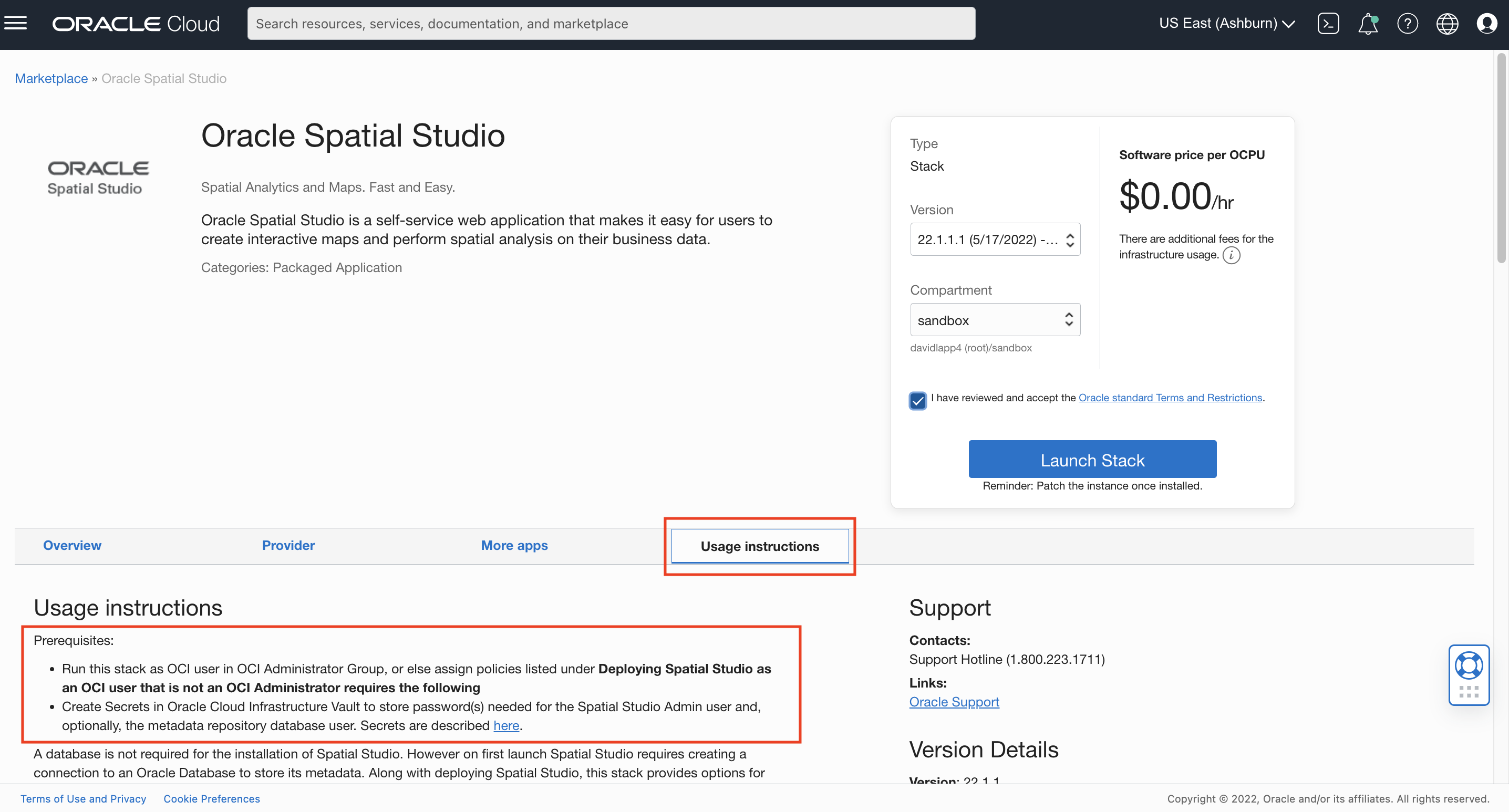Open the notifications bell
1509x812 pixels.
[x=1367, y=24]
